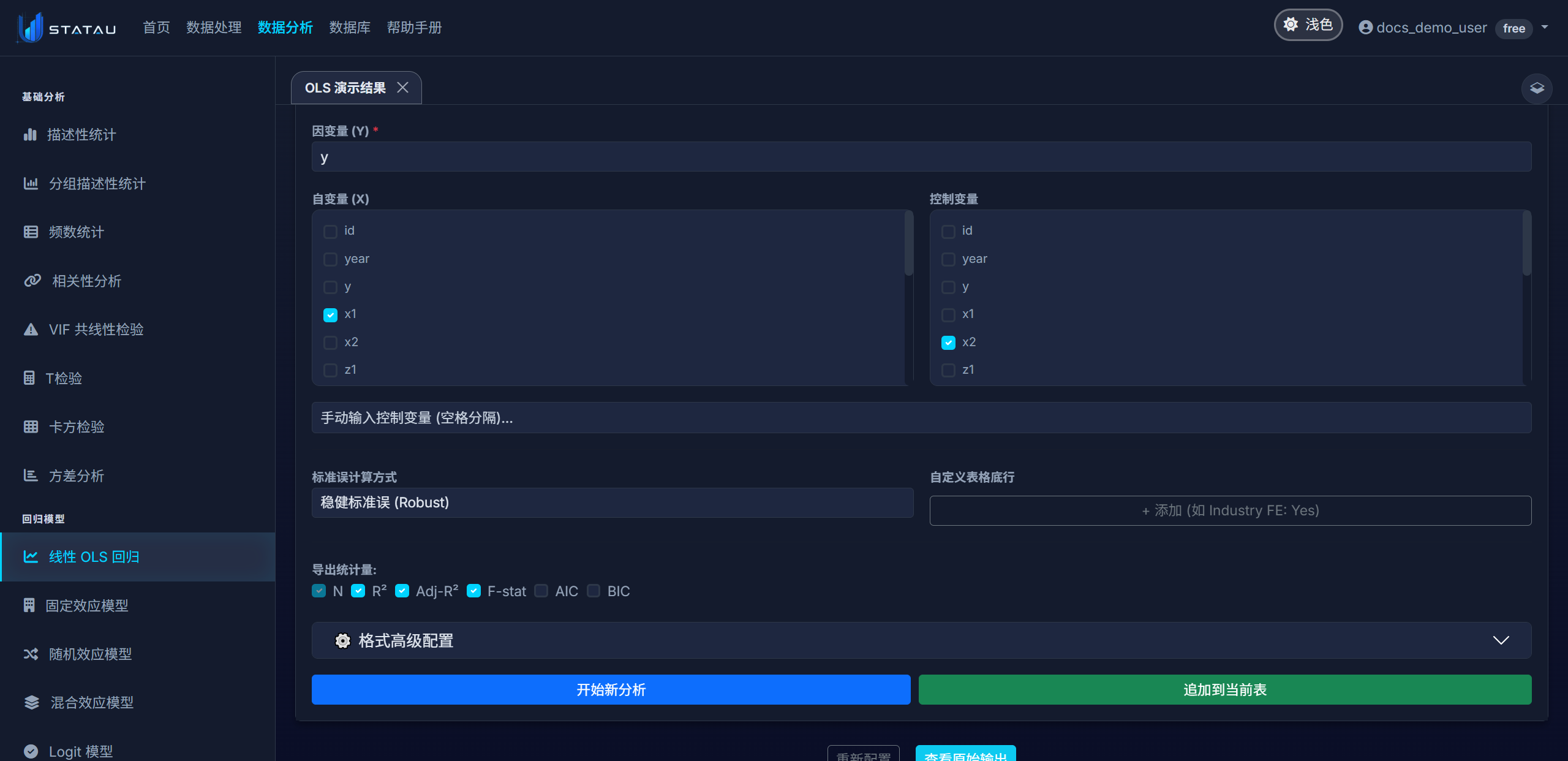Open 数据库 in top navigation
1568x761 pixels.
pos(350,28)
